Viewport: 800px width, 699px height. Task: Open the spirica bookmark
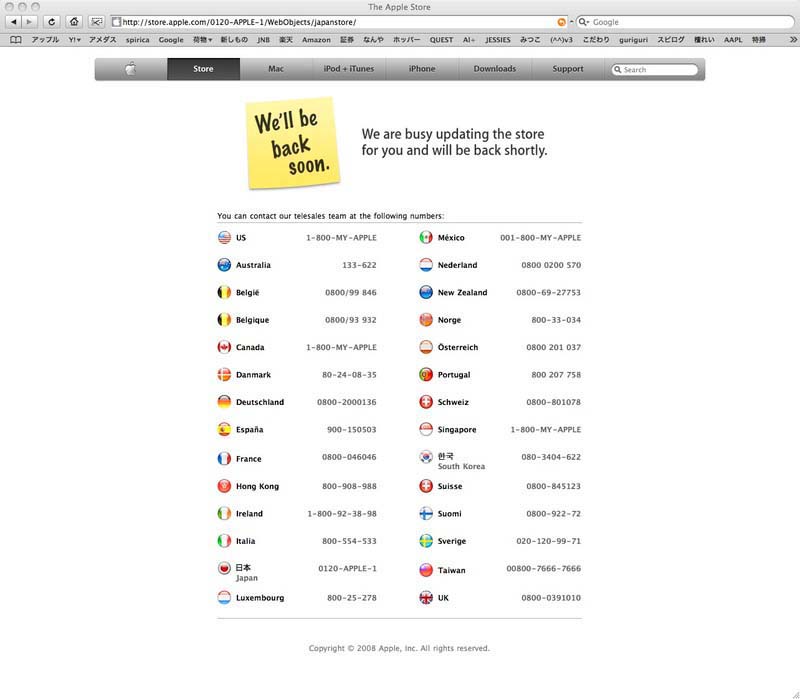138,40
